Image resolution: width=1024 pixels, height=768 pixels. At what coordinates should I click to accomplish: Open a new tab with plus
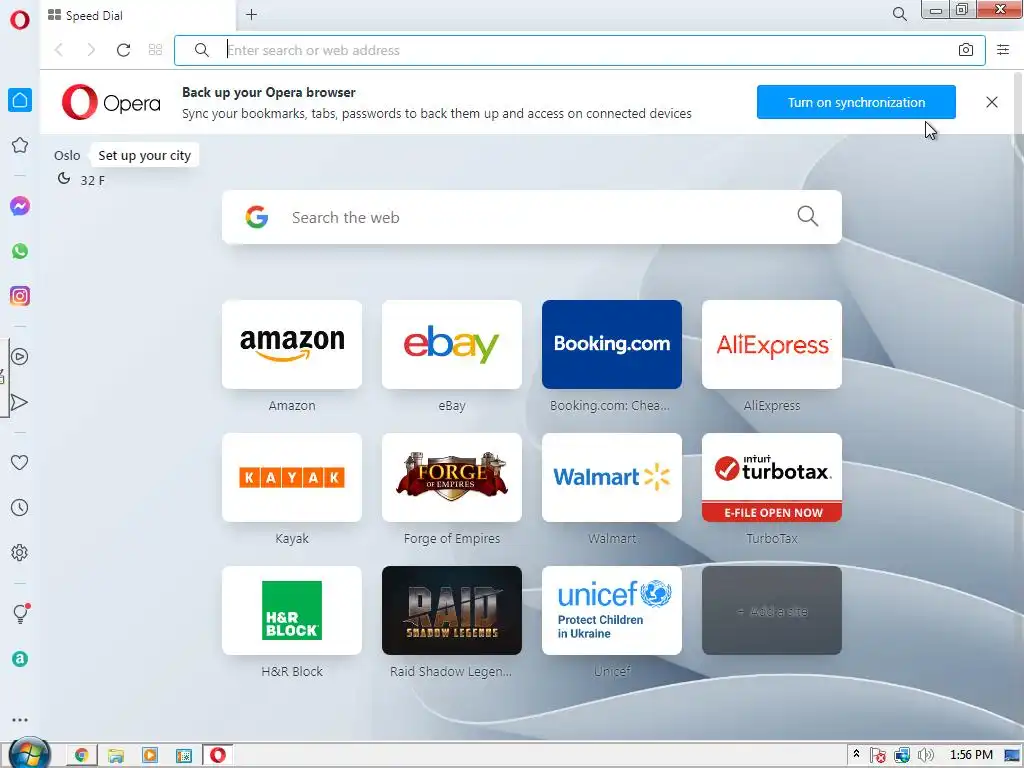pyautogui.click(x=251, y=14)
